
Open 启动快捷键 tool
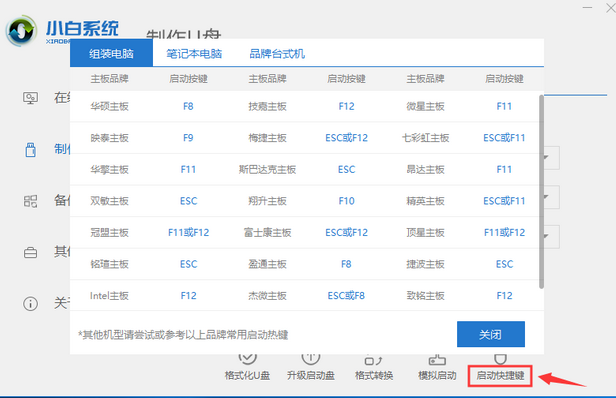pos(500,376)
